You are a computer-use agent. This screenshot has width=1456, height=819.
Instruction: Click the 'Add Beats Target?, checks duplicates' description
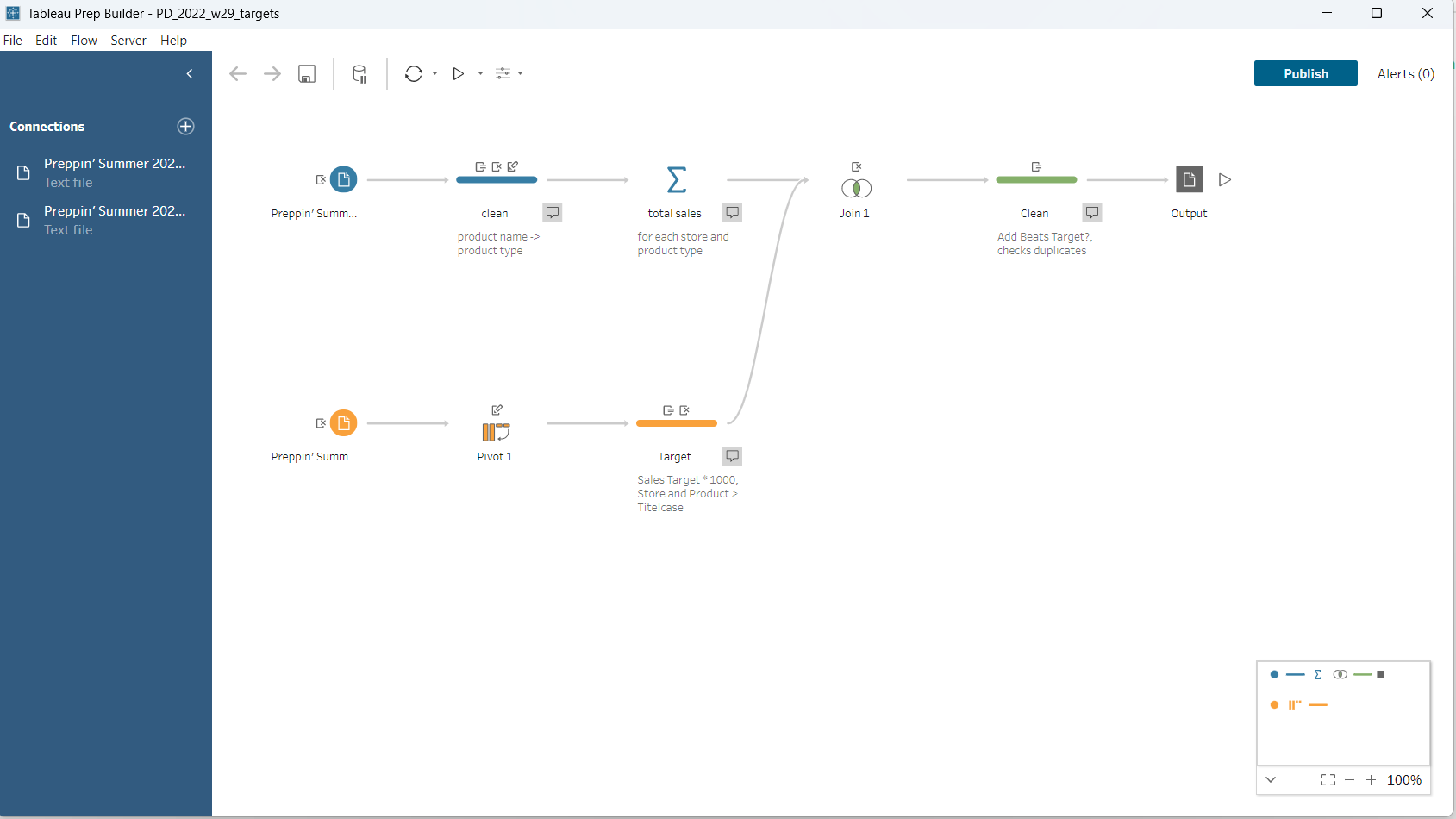click(x=1045, y=244)
